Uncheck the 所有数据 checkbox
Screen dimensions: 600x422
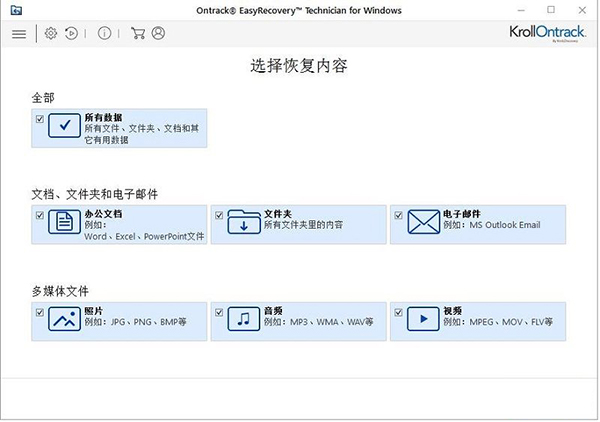pos(40,119)
